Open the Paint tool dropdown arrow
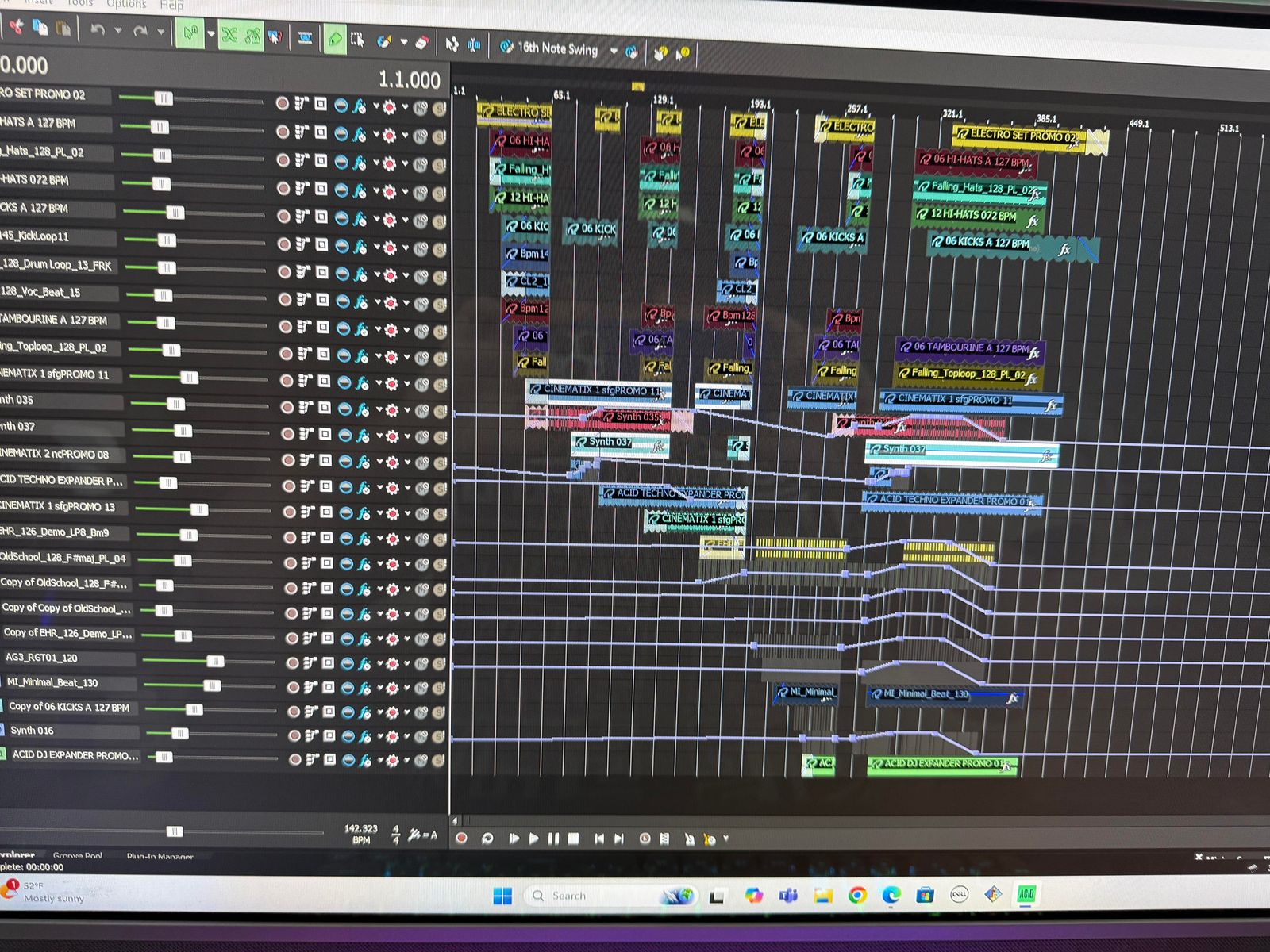Screen dimensions: 1270x952 pyautogui.click(x=404, y=41)
